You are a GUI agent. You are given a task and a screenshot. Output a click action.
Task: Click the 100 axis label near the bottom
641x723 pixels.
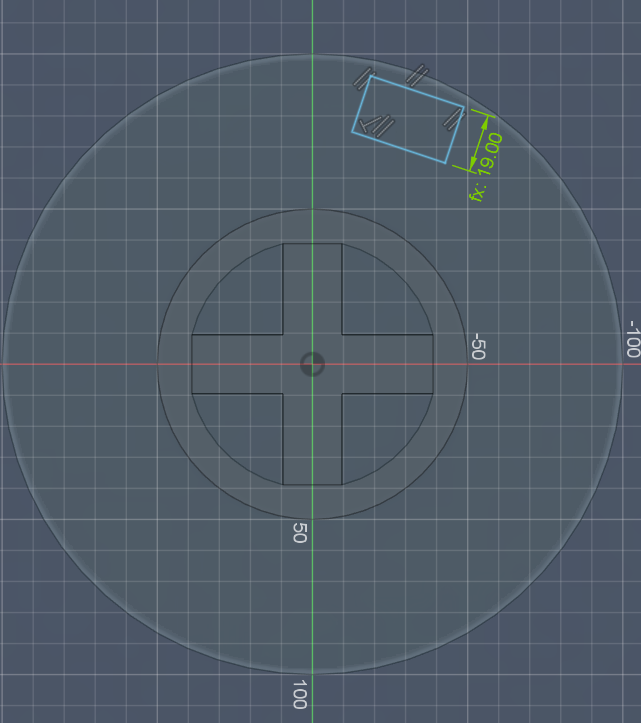pyautogui.click(x=300, y=694)
